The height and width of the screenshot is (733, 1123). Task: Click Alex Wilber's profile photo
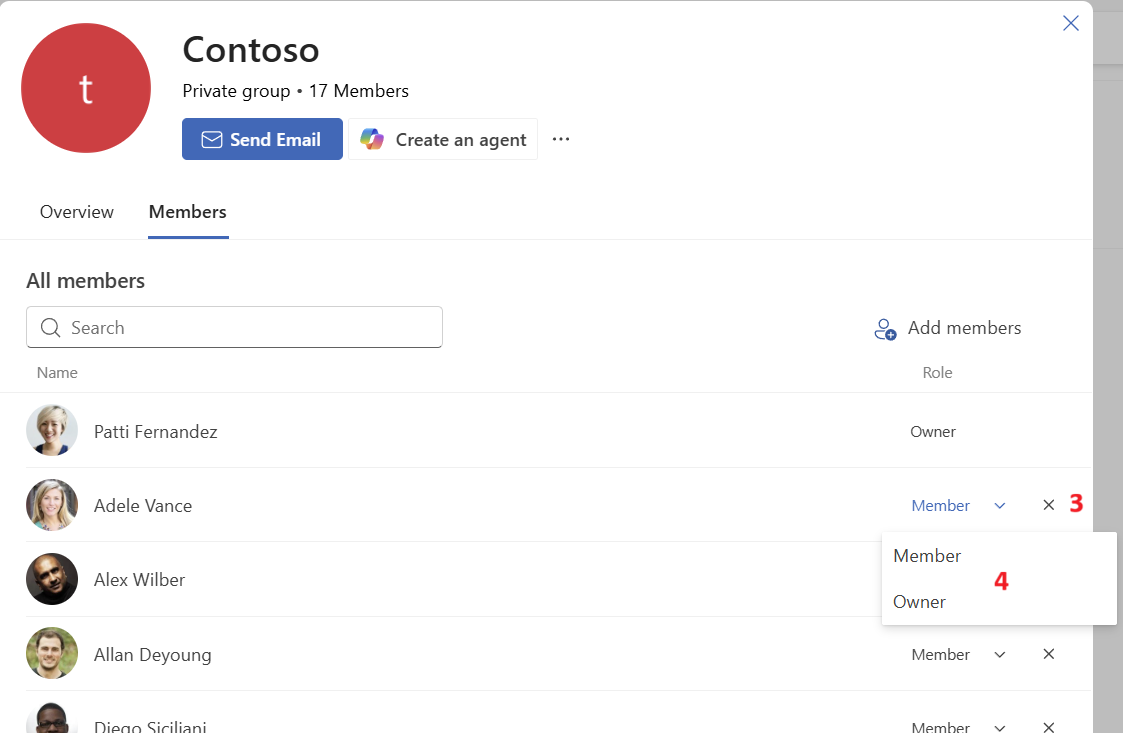(52, 579)
